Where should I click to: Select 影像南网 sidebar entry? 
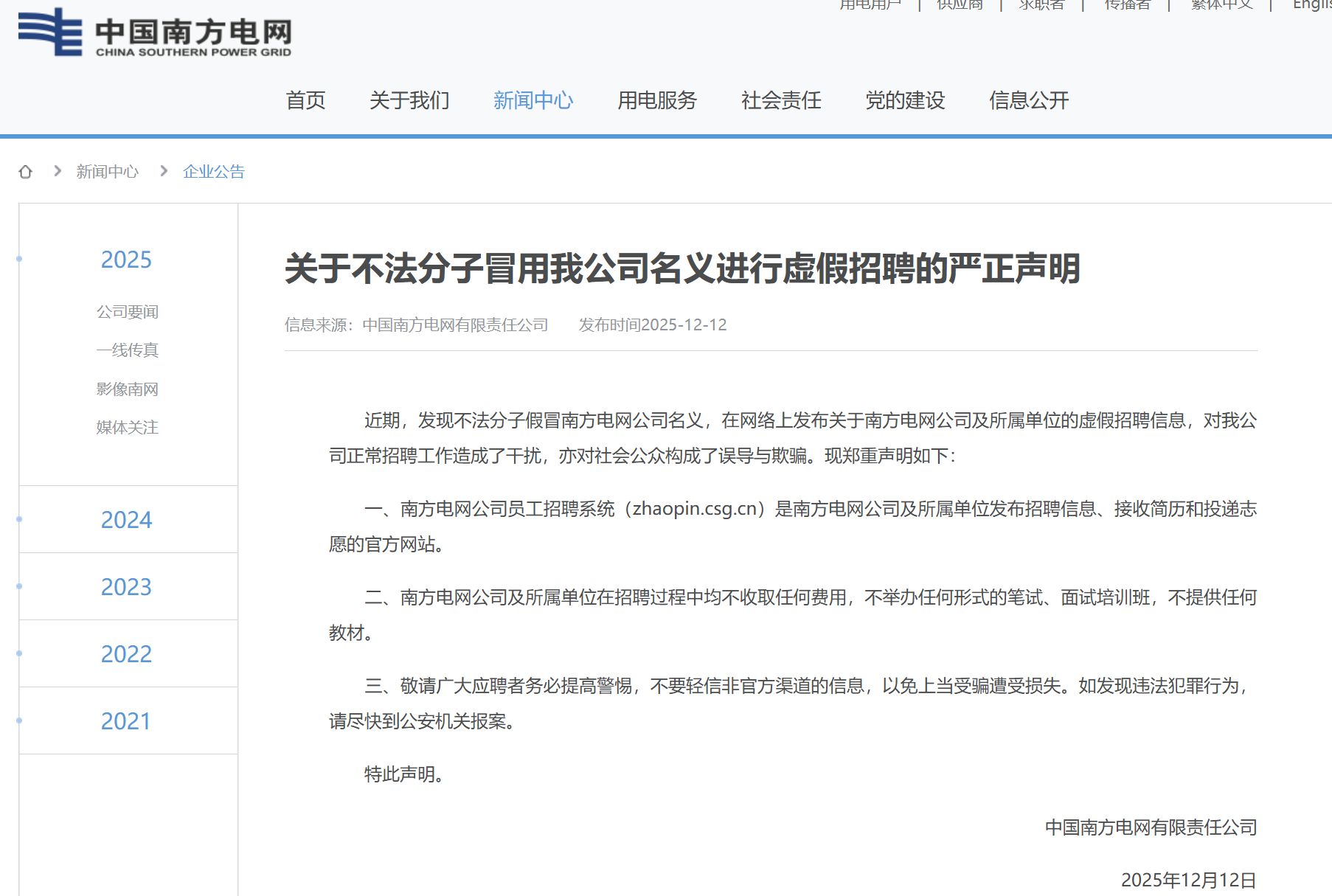[127, 389]
